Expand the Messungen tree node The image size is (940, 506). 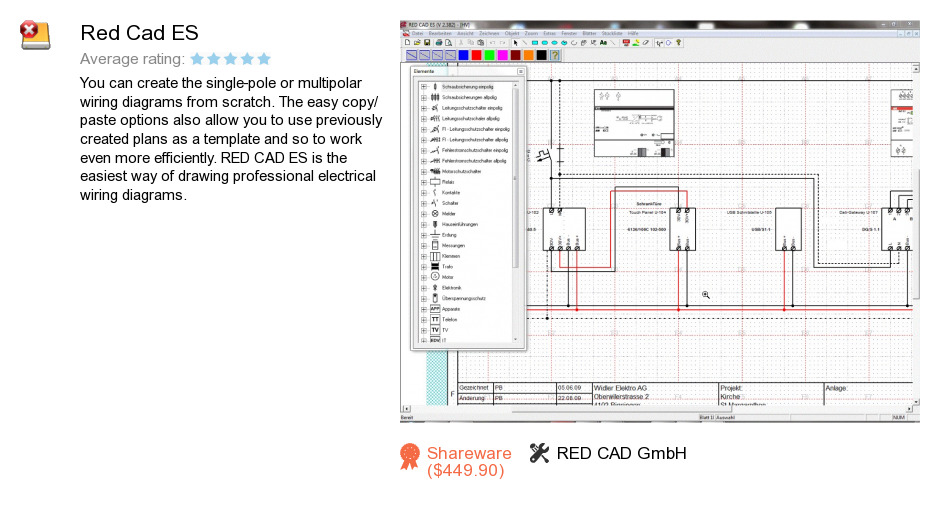[424, 245]
